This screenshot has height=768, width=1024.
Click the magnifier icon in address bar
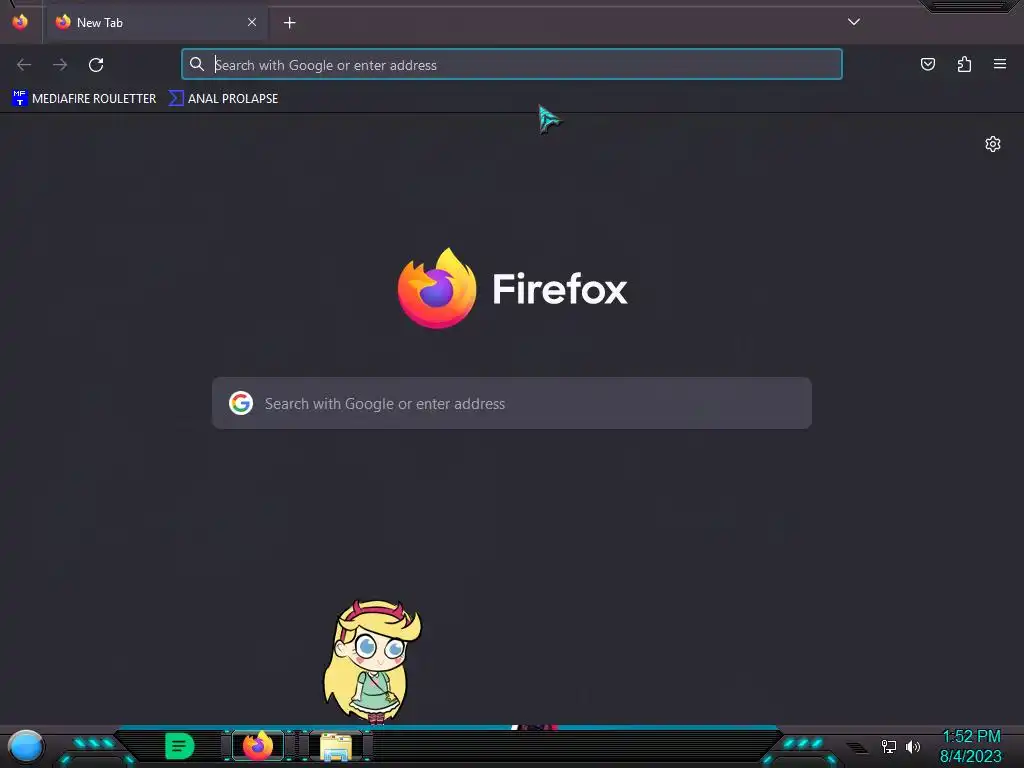(x=197, y=64)
